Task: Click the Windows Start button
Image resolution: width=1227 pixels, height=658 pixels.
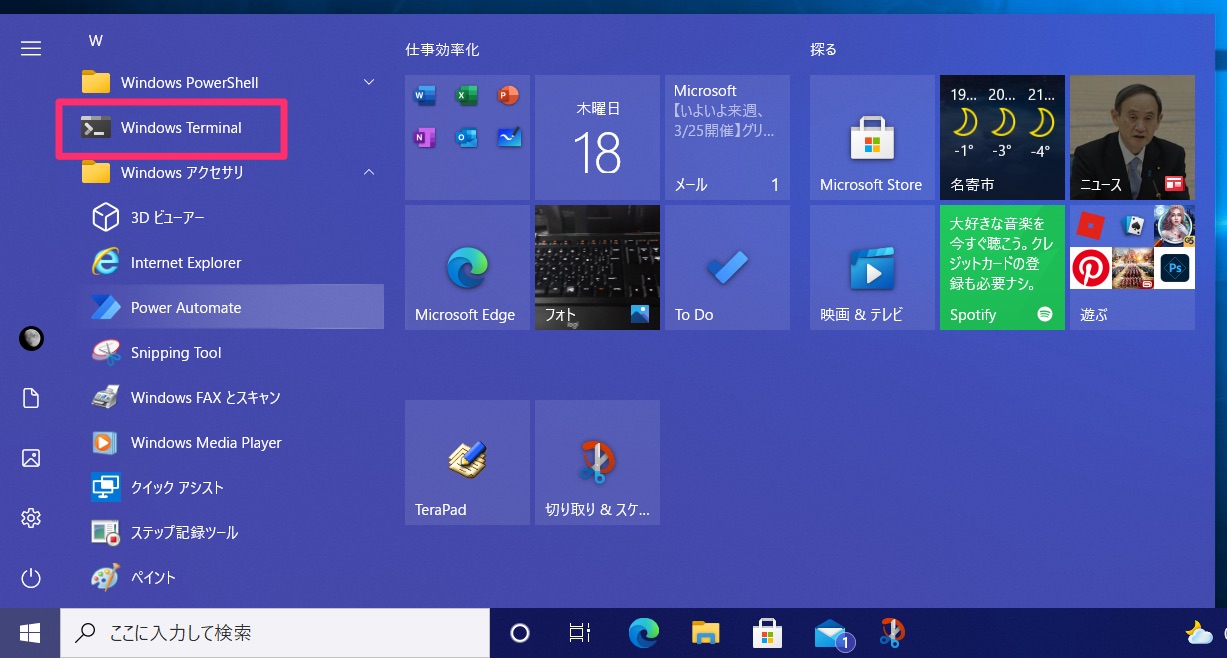Action: click(x=30, y=632)
